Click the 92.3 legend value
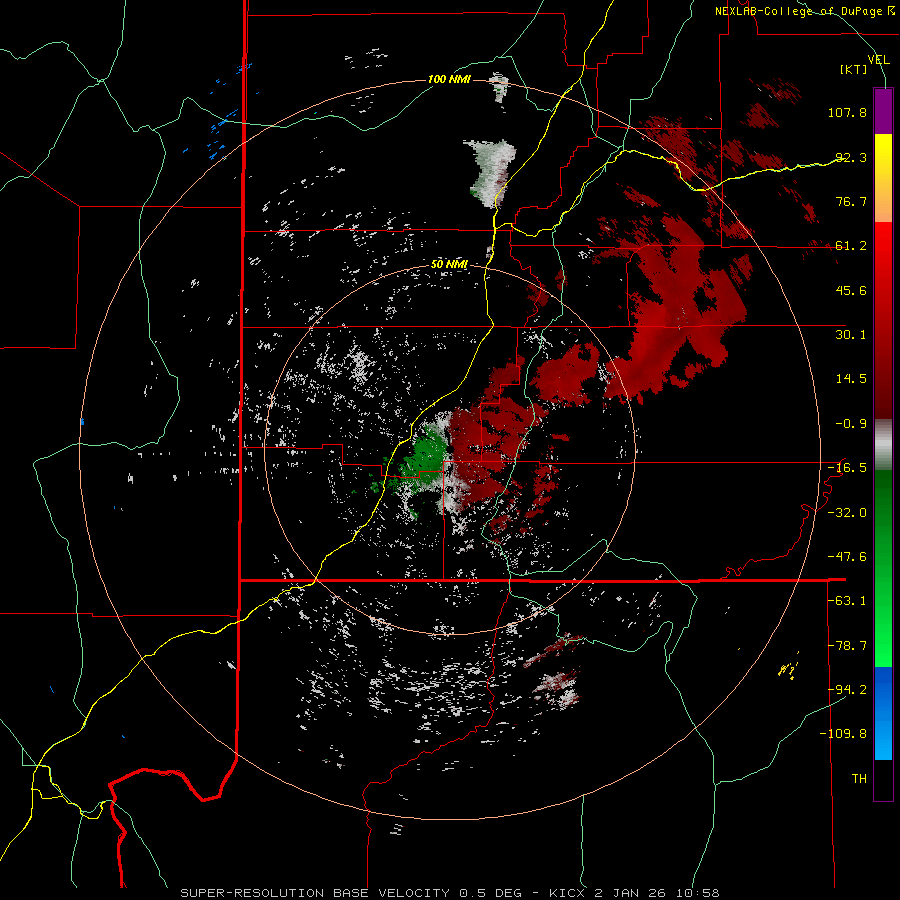 (851, 157)
